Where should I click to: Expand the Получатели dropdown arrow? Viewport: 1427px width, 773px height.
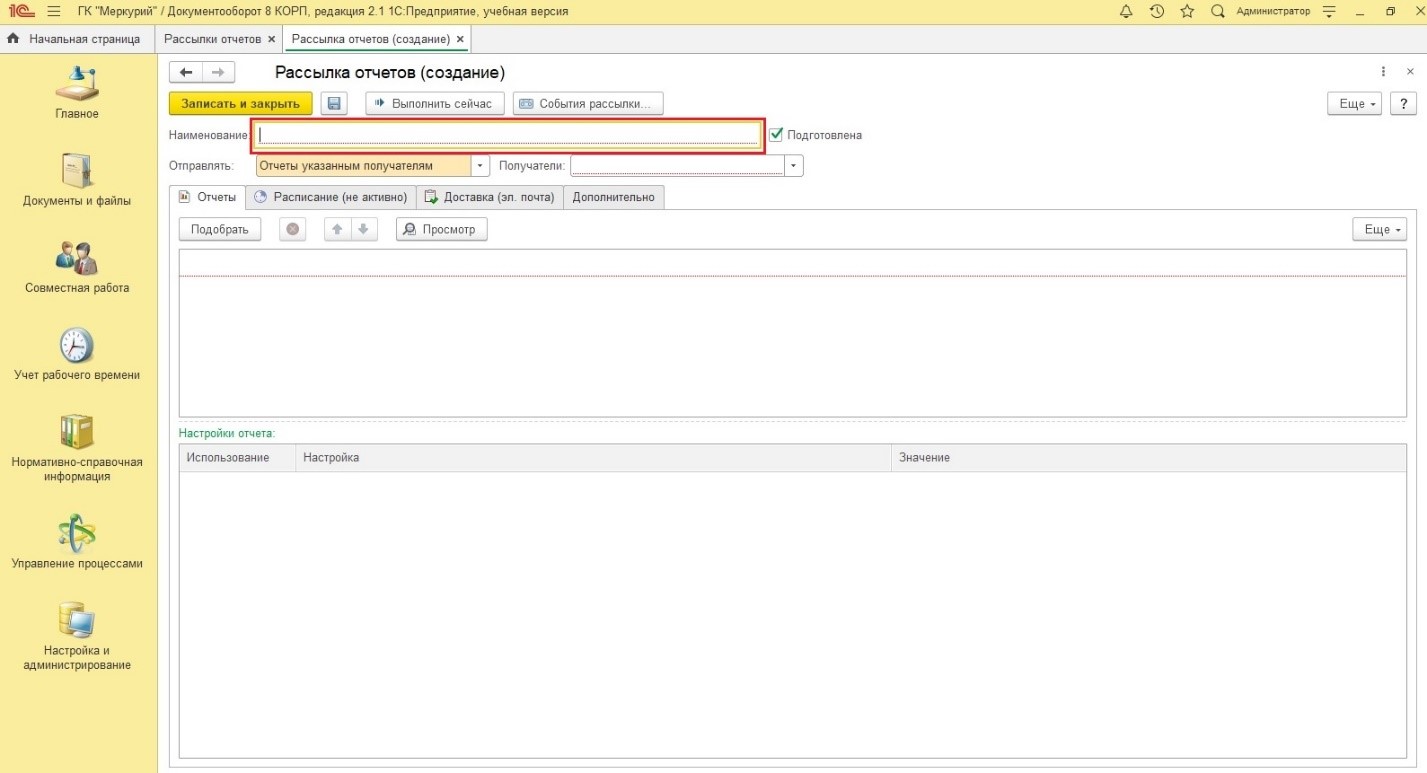click(x=794, y=166)
